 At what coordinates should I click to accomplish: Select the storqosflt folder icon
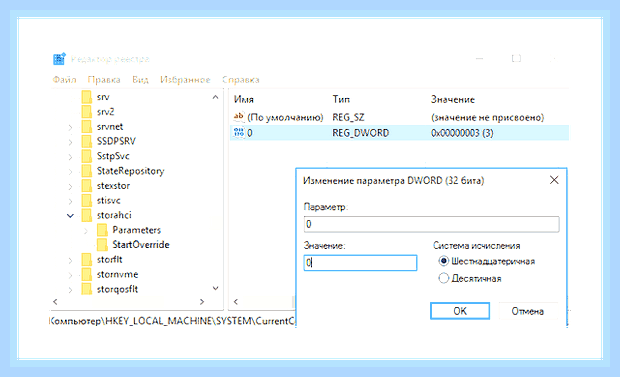tap(87, 289)
